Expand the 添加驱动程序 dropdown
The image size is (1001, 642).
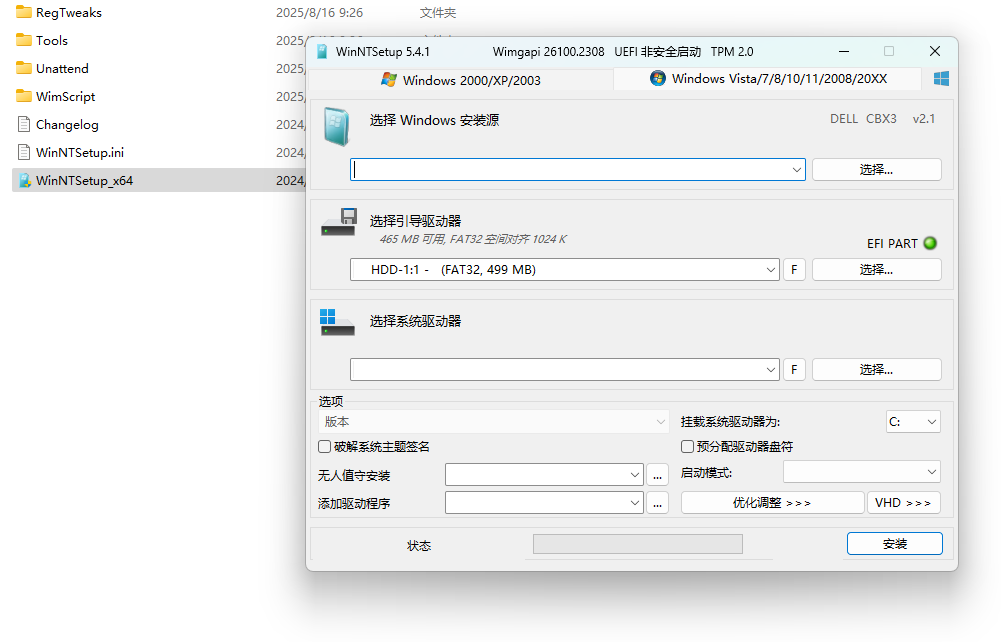coord(635,503)
